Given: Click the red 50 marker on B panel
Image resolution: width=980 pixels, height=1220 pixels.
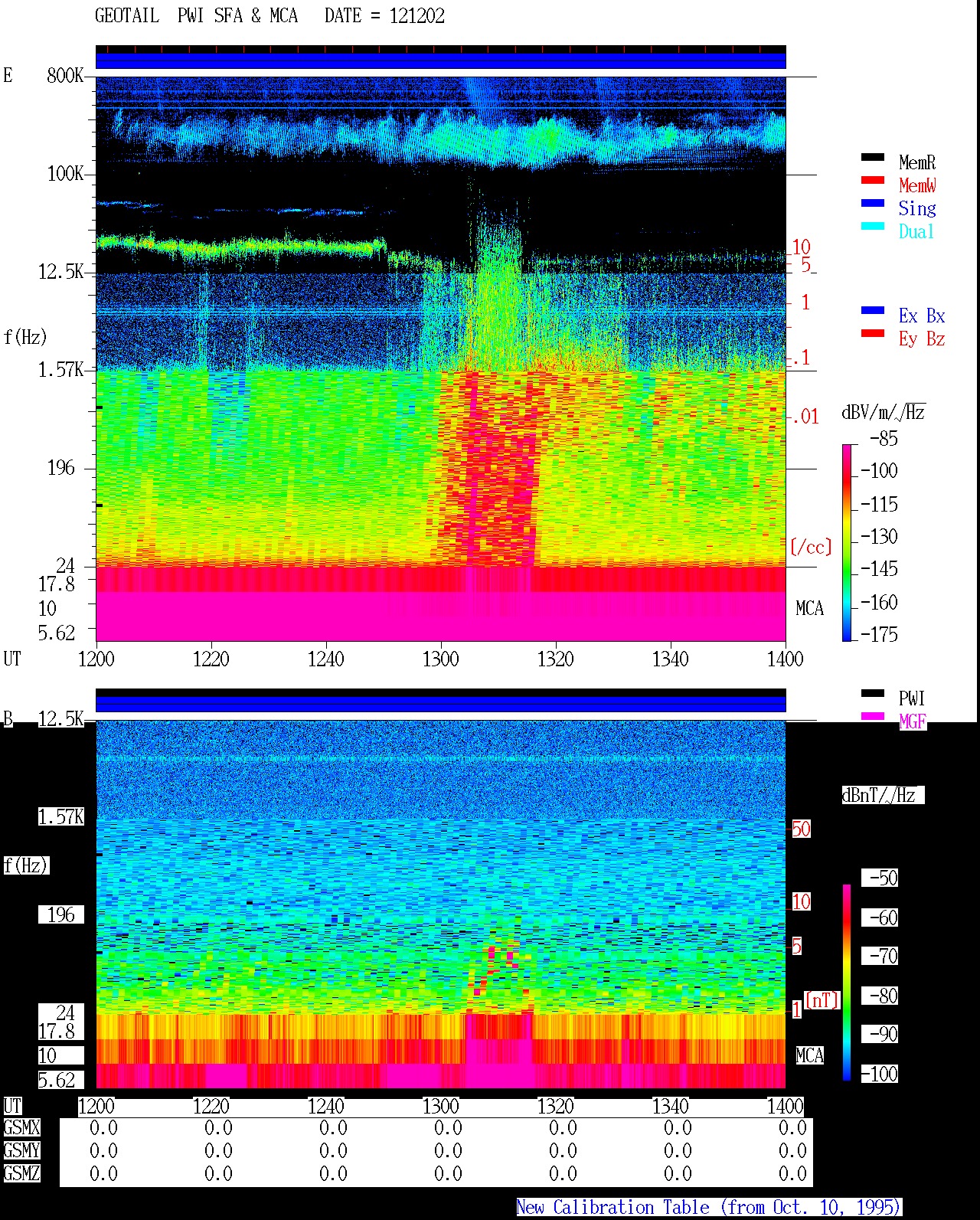Looking at the screenshot, I should click(801, 829).
